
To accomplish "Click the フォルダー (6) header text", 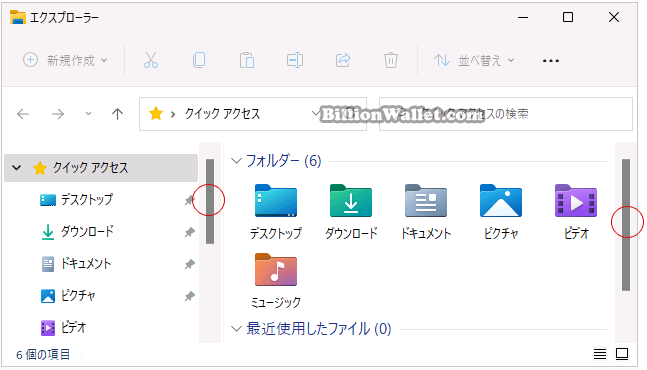I will pos(283,160).
